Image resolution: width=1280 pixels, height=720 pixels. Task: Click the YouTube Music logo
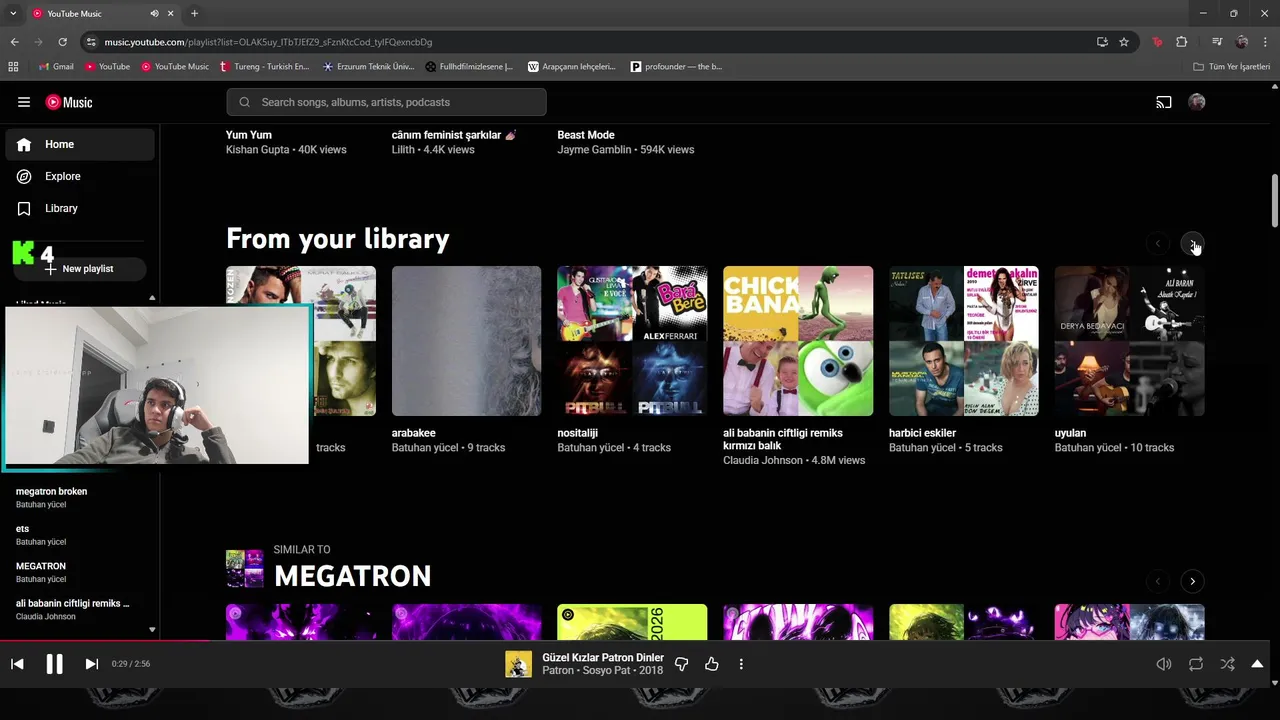(69, 102)
